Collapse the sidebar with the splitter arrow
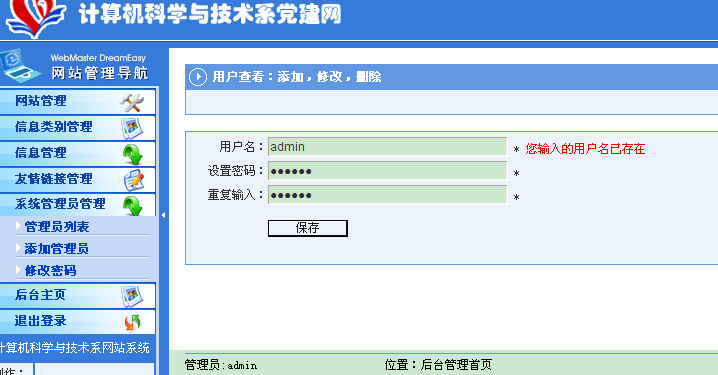718x375 pixels. point(163,215)
